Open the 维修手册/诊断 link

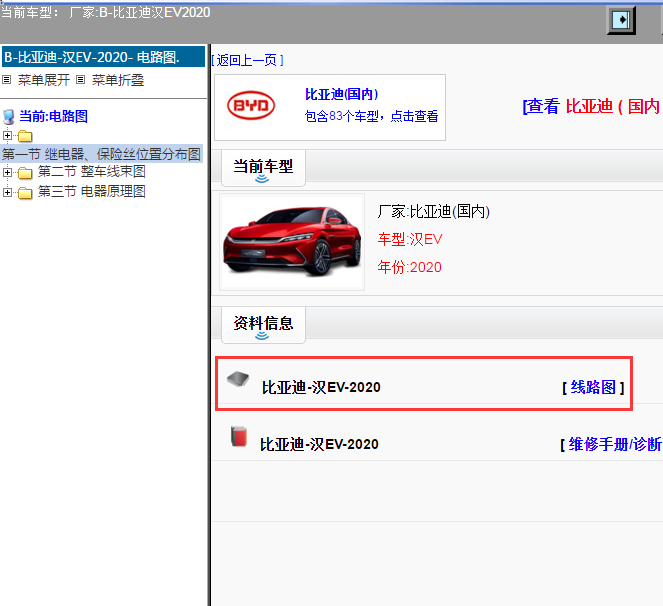615,444
